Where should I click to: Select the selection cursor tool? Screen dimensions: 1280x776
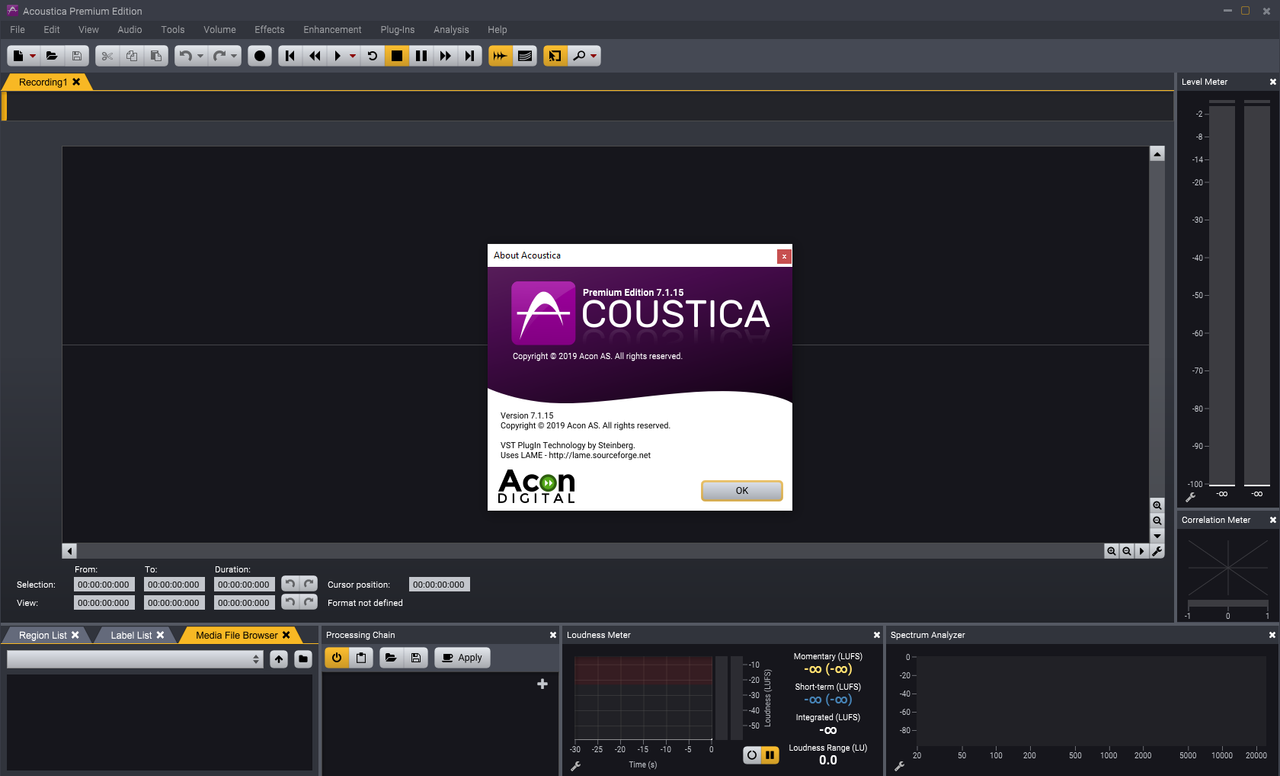coord(554,56)
